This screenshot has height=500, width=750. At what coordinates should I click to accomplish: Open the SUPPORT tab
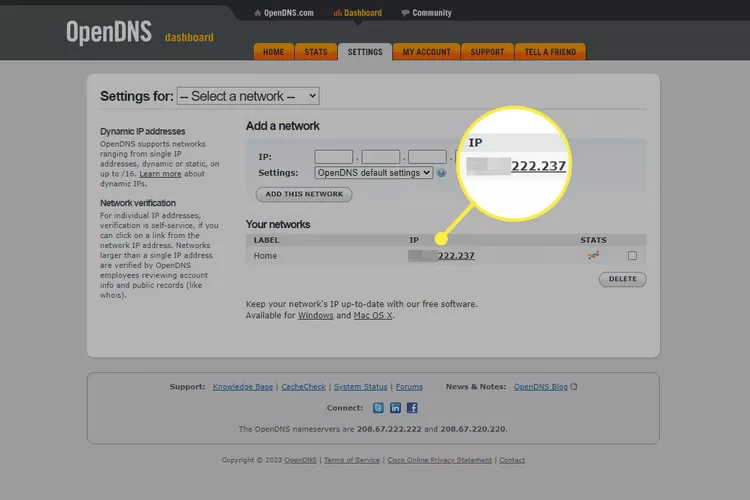[487, 52]
